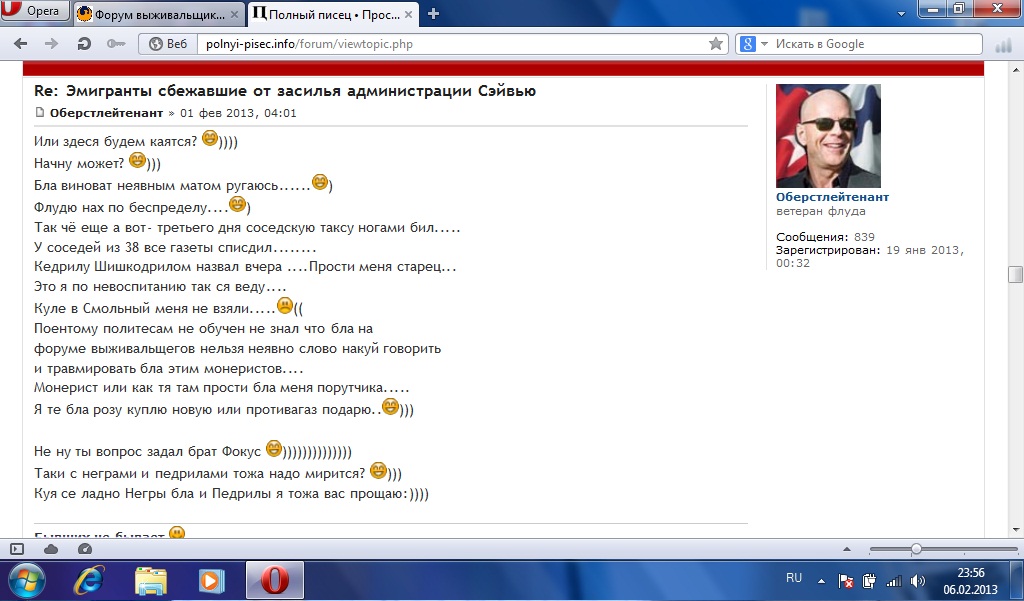Reload the current page

pos(84,44)
